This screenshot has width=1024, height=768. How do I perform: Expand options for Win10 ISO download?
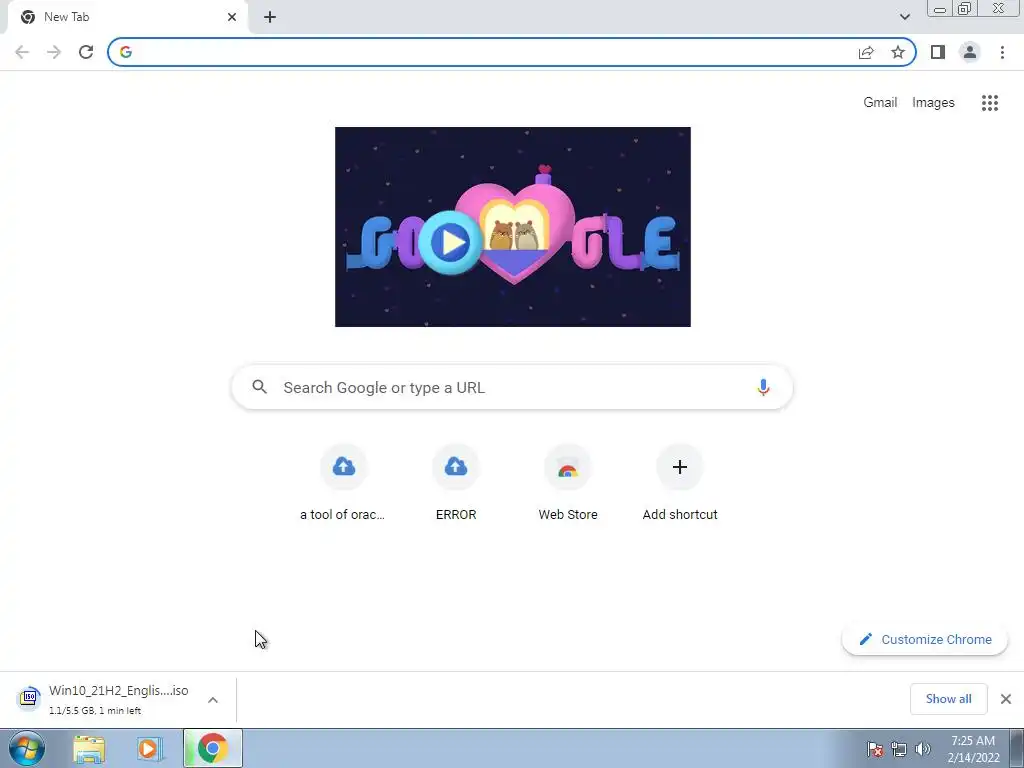[x=213, y=700]
